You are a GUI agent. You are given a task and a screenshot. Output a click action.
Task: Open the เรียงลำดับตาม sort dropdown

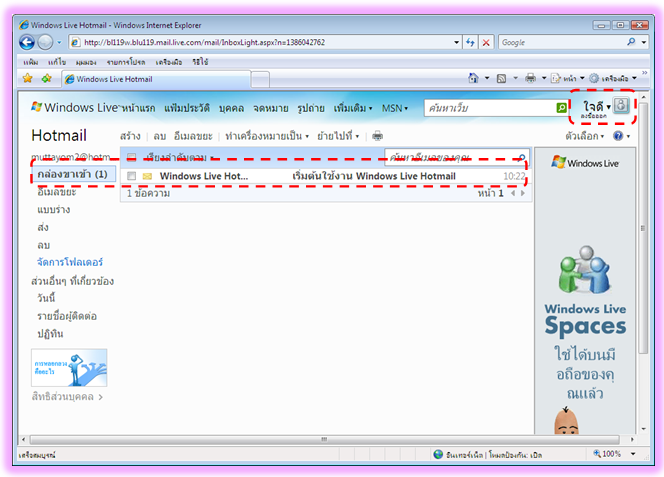tap(180, 158)
